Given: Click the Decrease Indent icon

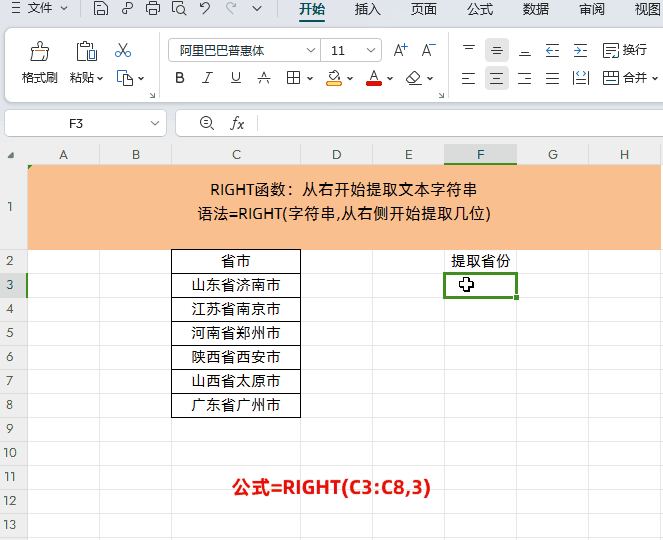Looking at the screenshot, I should [553, 50].
